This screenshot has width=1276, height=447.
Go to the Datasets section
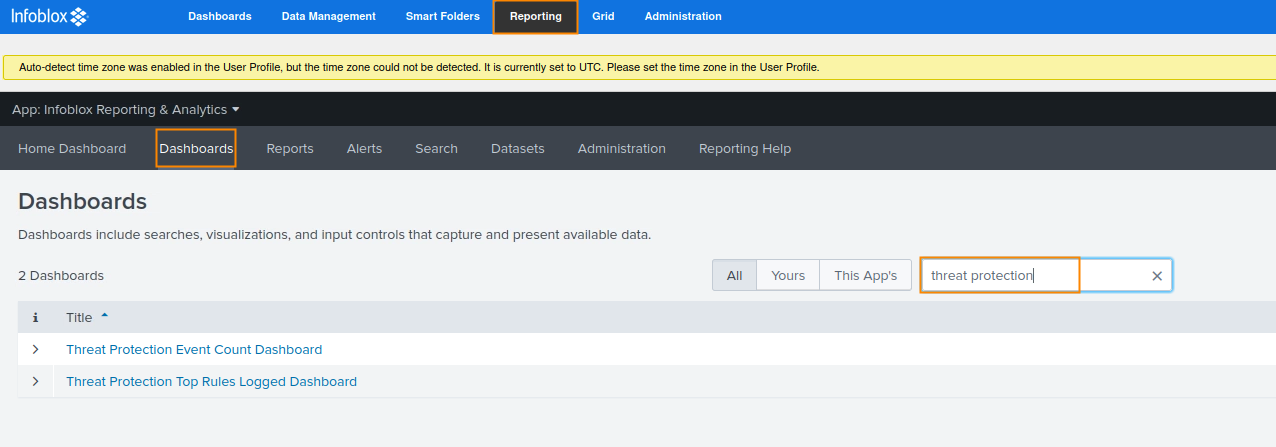point(518,148)
